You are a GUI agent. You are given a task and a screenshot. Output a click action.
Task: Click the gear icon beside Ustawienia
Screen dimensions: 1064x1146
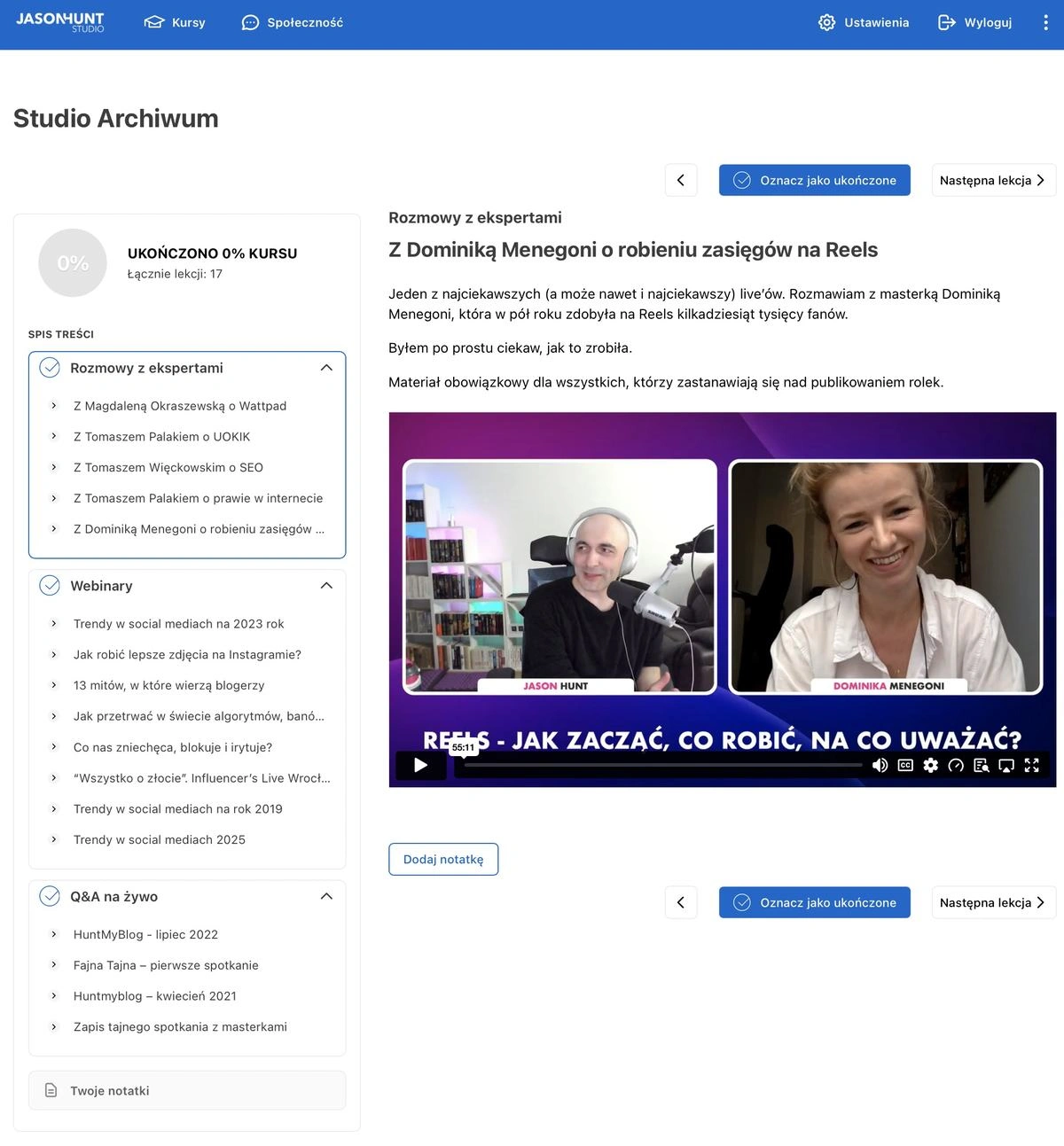click(x=826, y=22)
